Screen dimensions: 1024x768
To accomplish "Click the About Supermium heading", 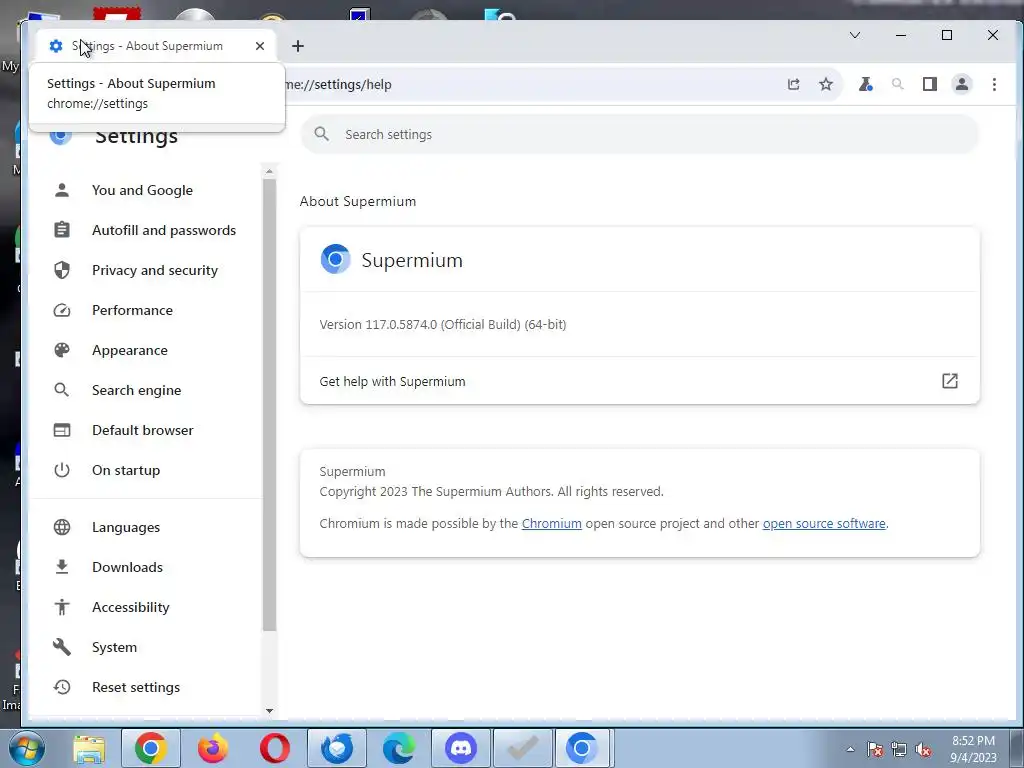I will (x=358, y=201).
